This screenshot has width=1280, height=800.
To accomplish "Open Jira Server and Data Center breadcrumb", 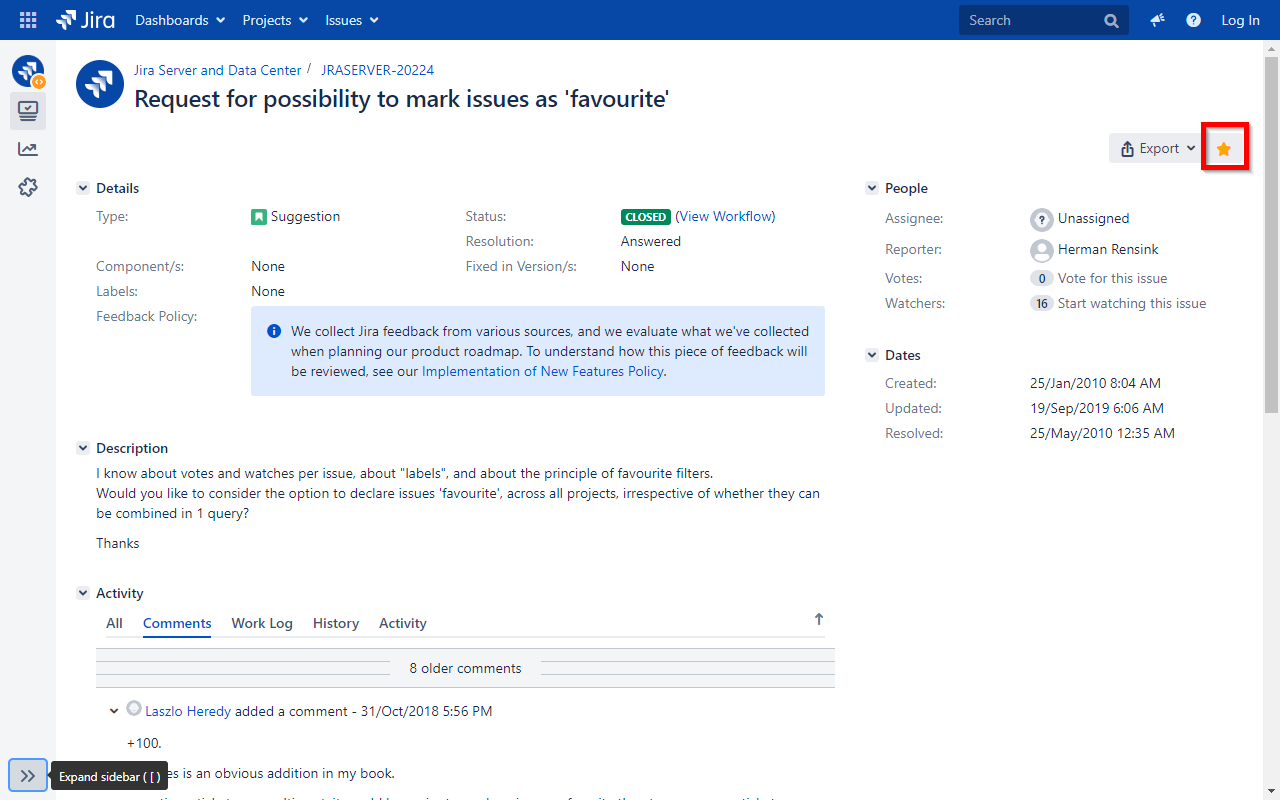I will (218, 70).
